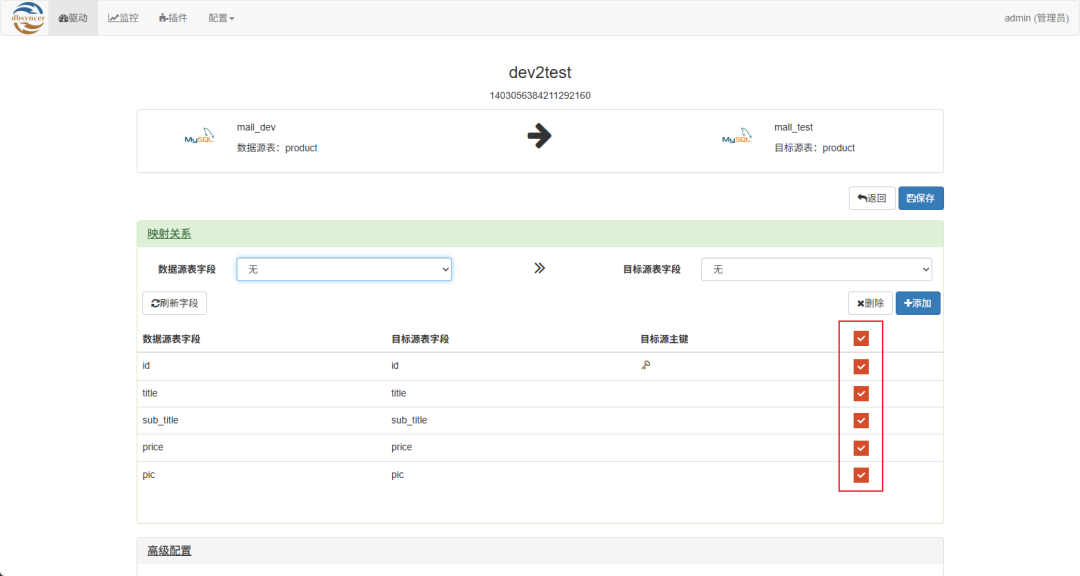Screen dimensions: 1080x576
Task: Click the source MySQL icon for mall_dev
Action: pos(199,137)
